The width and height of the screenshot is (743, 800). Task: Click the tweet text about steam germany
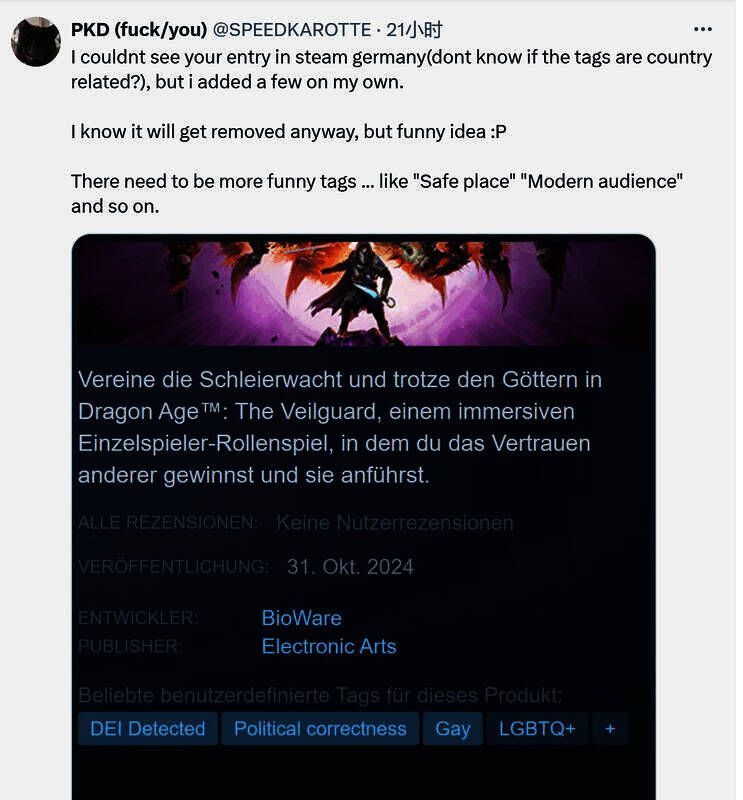(x=391, y=69)
